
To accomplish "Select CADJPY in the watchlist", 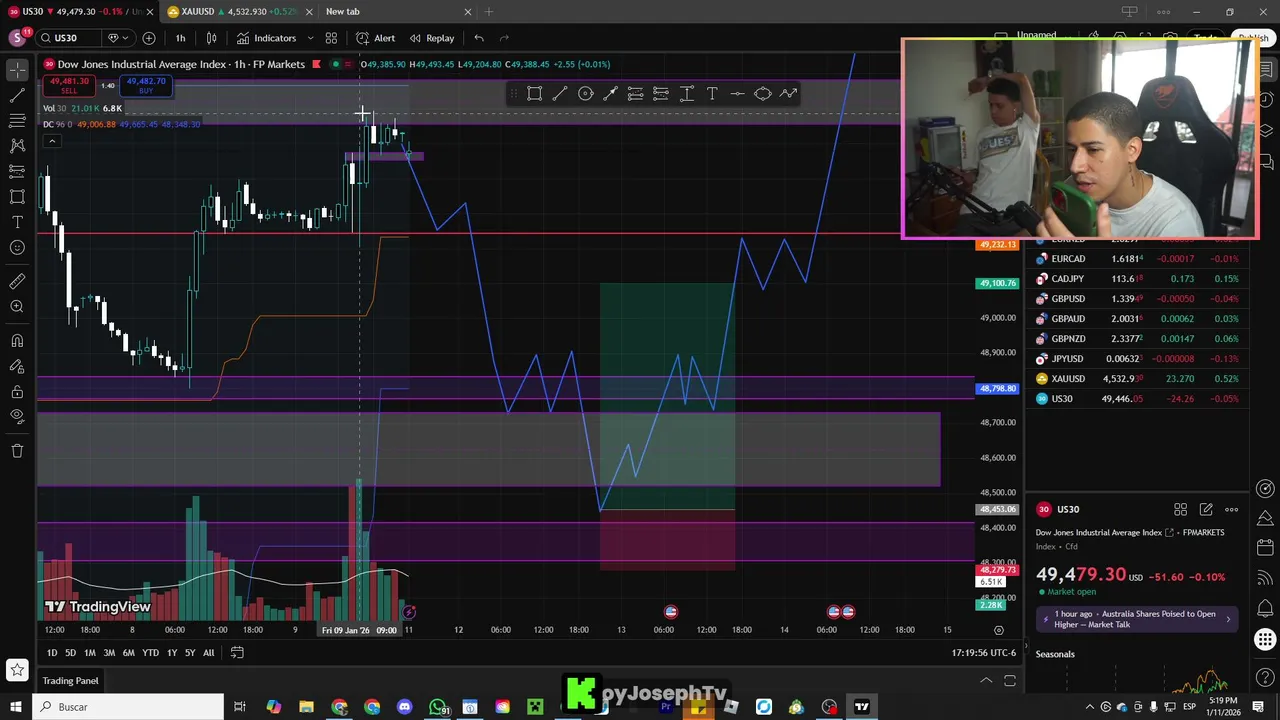I will click(x=1139, y=279).
